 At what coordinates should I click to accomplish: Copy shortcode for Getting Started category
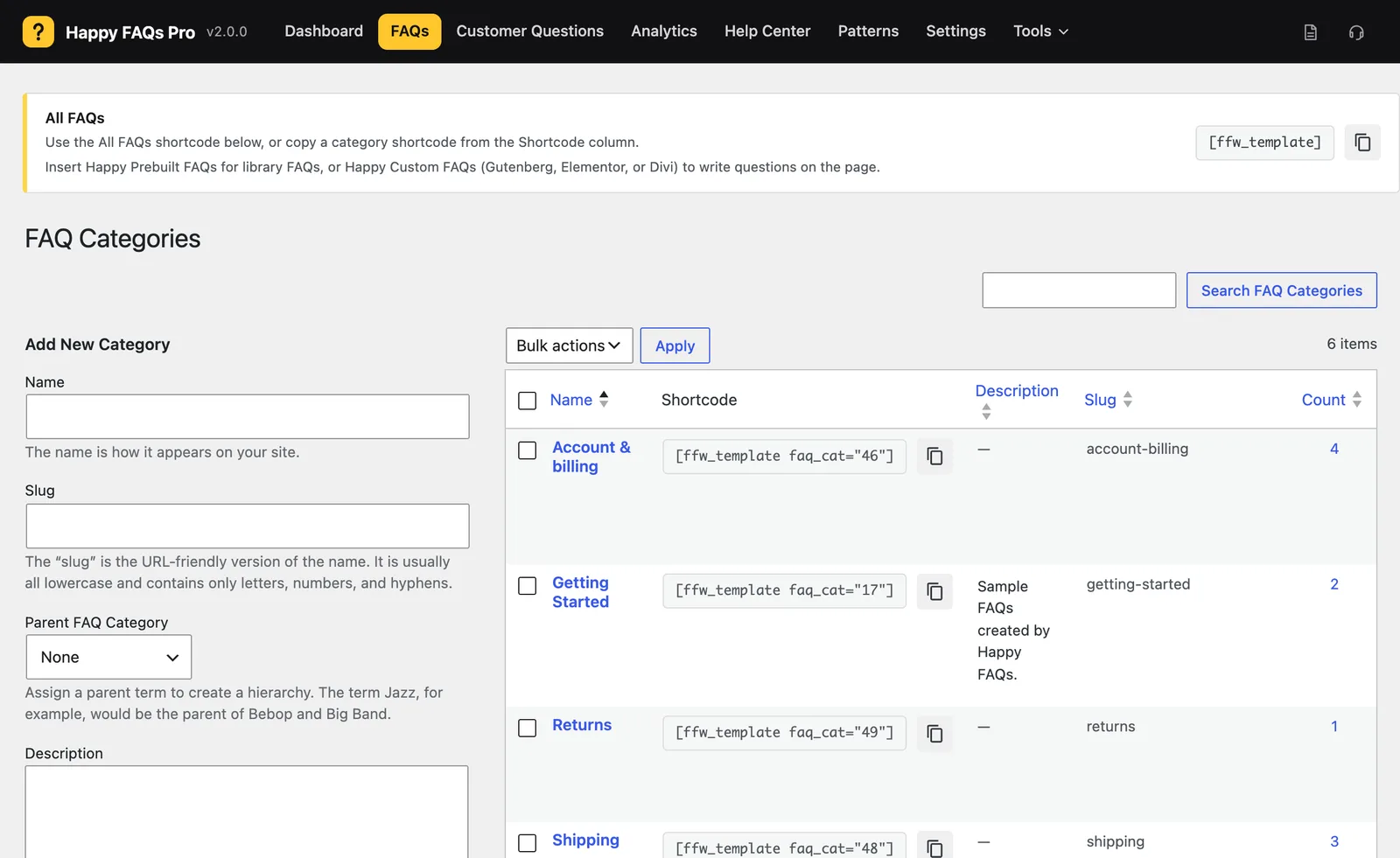click(934, 591)
